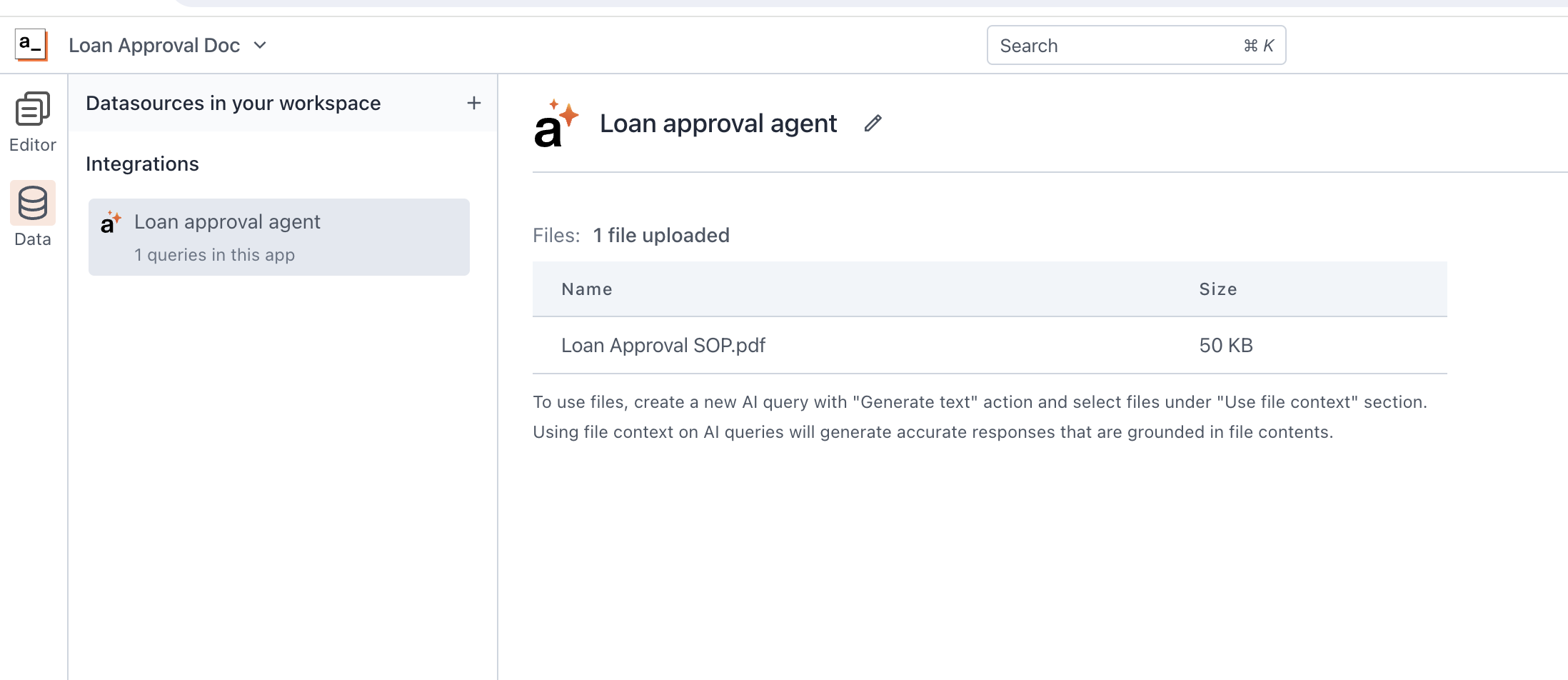Click the agent icon in the Integrations list

coord(111,222)
